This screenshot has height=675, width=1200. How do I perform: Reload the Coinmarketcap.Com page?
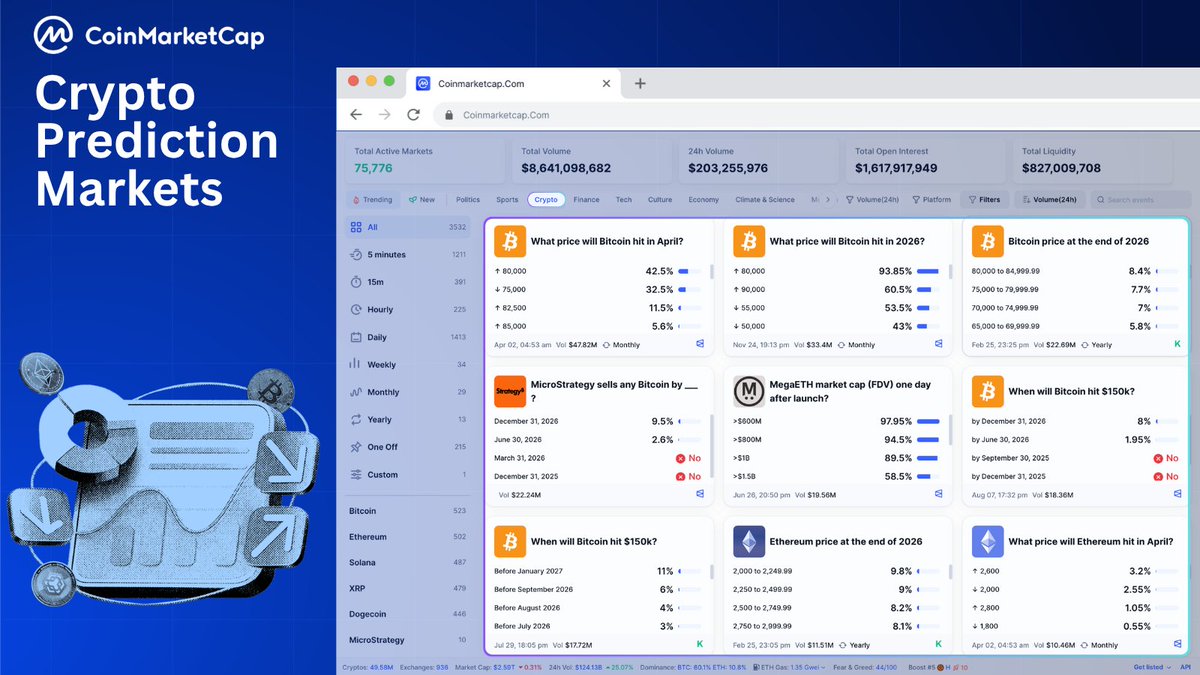(x=413, y=115)
